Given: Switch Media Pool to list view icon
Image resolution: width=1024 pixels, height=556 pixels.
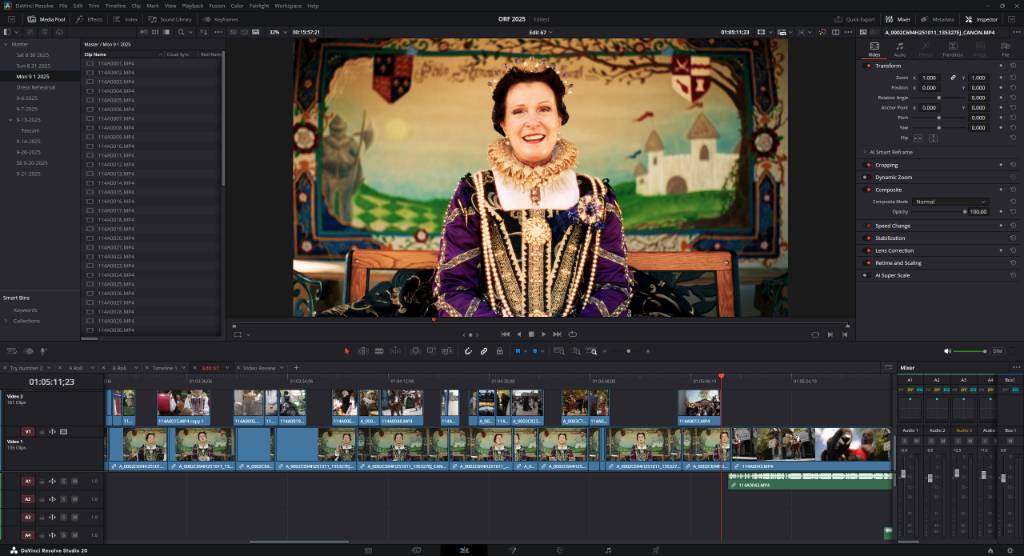Looking at the screenshot, I should coord(167,32).
